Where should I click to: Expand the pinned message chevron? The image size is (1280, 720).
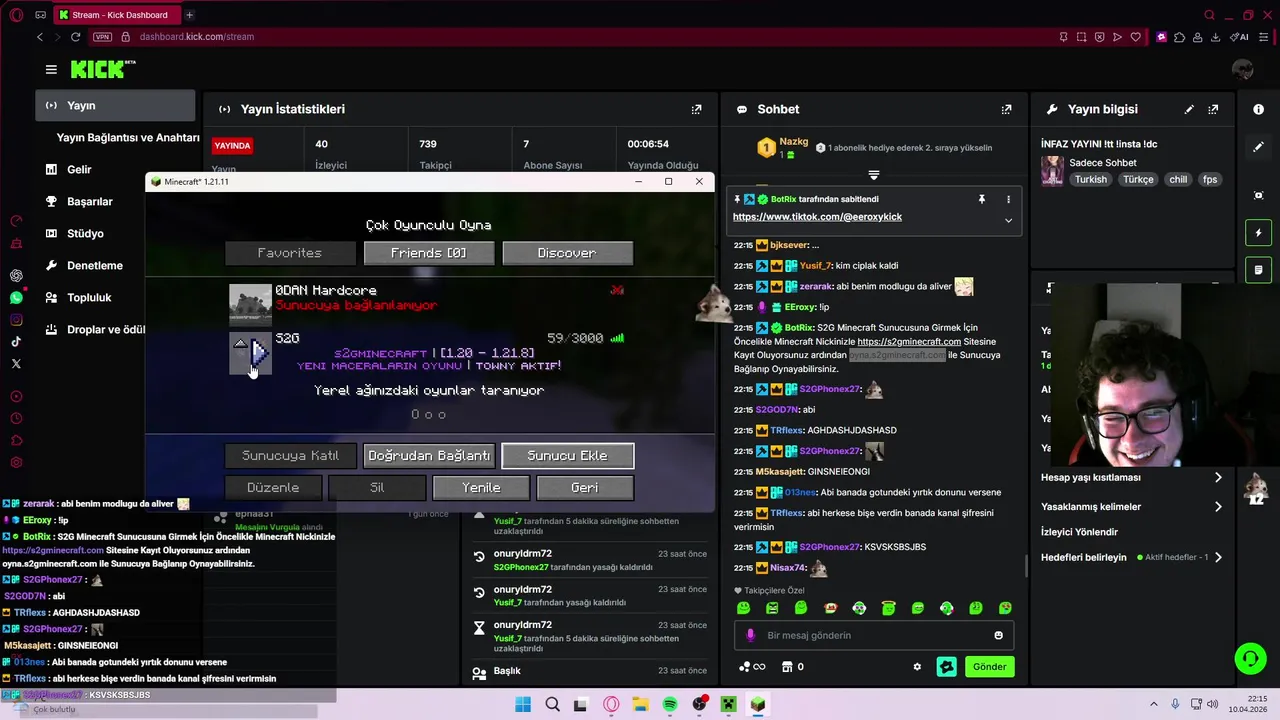point(1008,220)
